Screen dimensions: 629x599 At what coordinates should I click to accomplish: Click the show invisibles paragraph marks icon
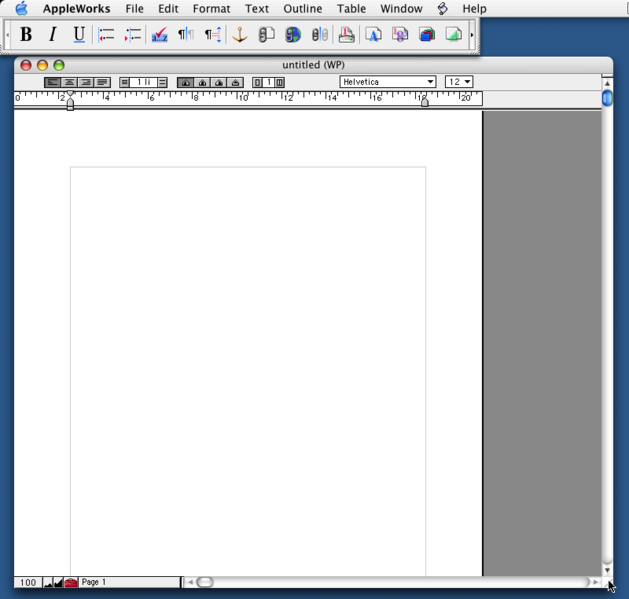(x=186, y=35)
